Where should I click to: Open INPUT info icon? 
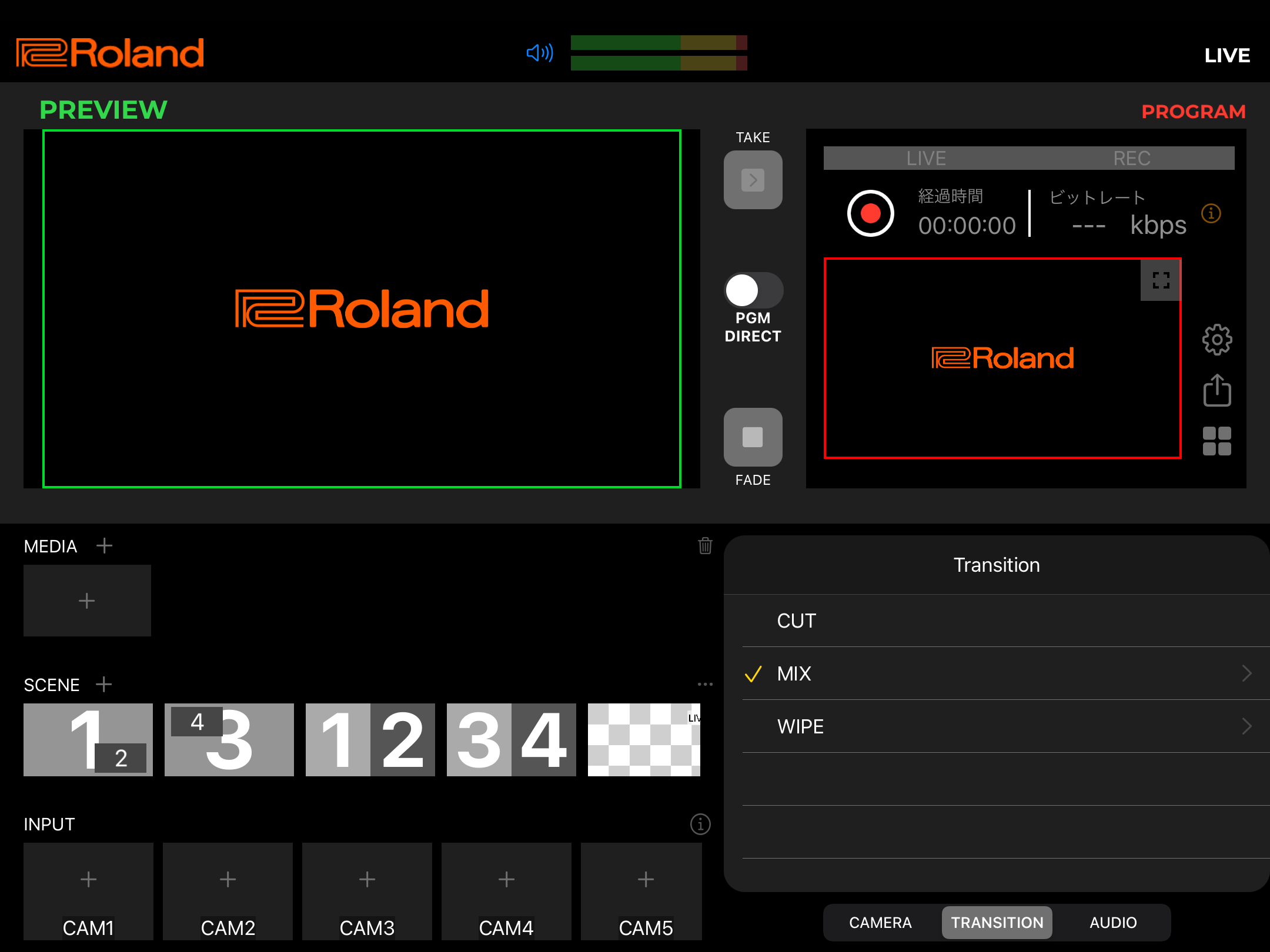point(700,824)
